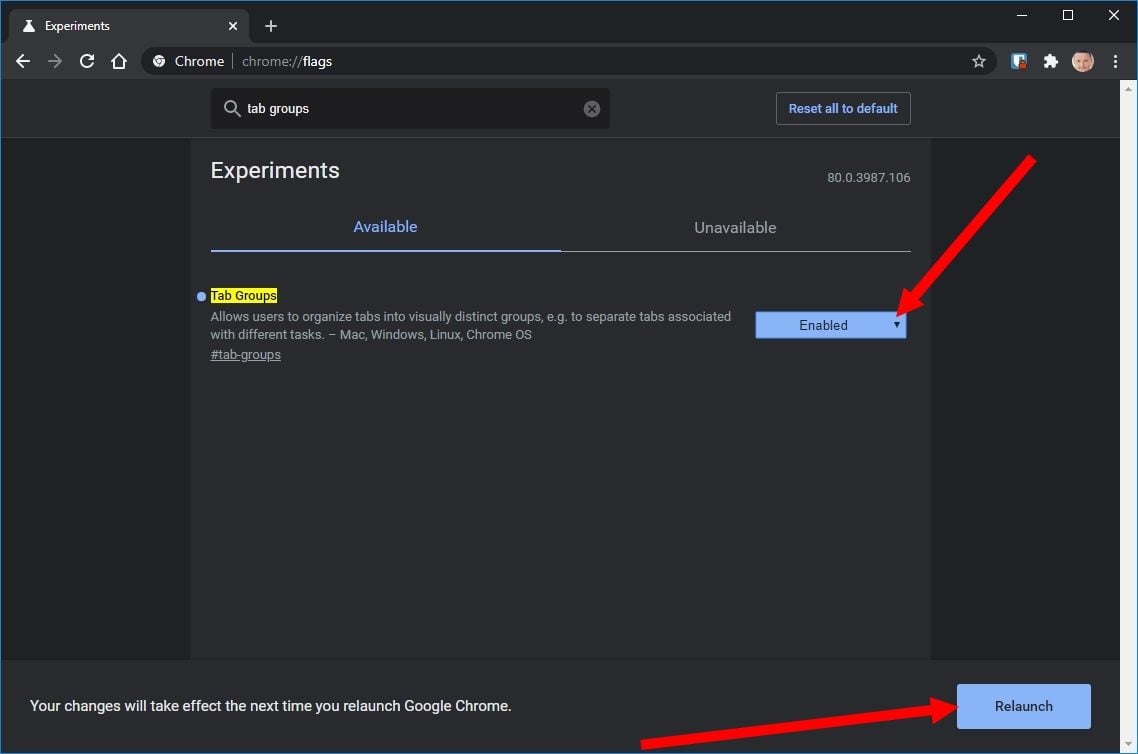Switch to the Unavailable tab

tap(735, 228)
